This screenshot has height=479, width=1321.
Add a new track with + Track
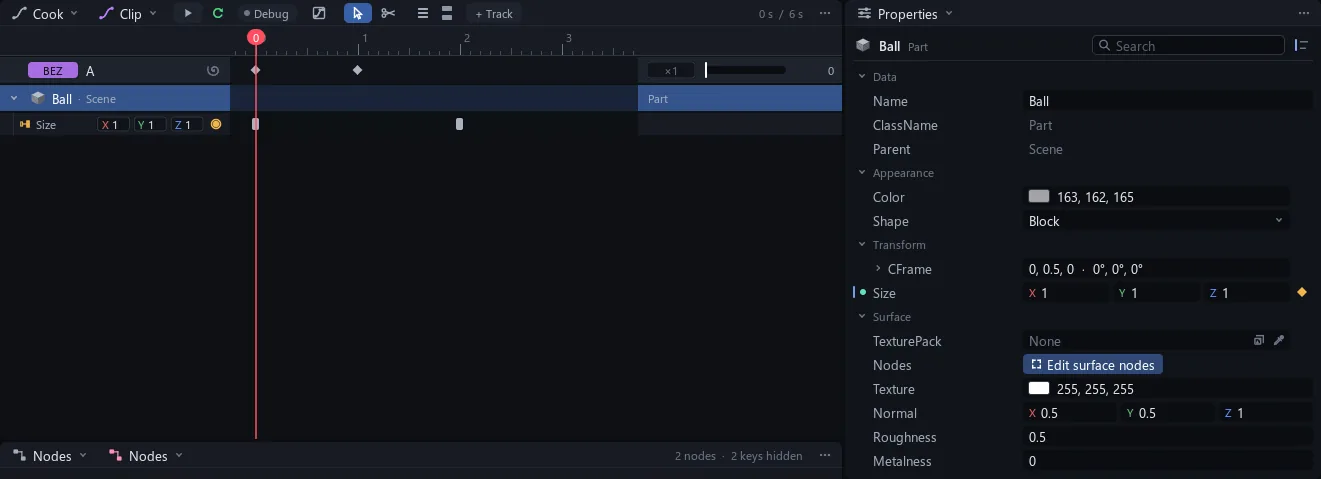pyautogui.click(x=494, y=14)
